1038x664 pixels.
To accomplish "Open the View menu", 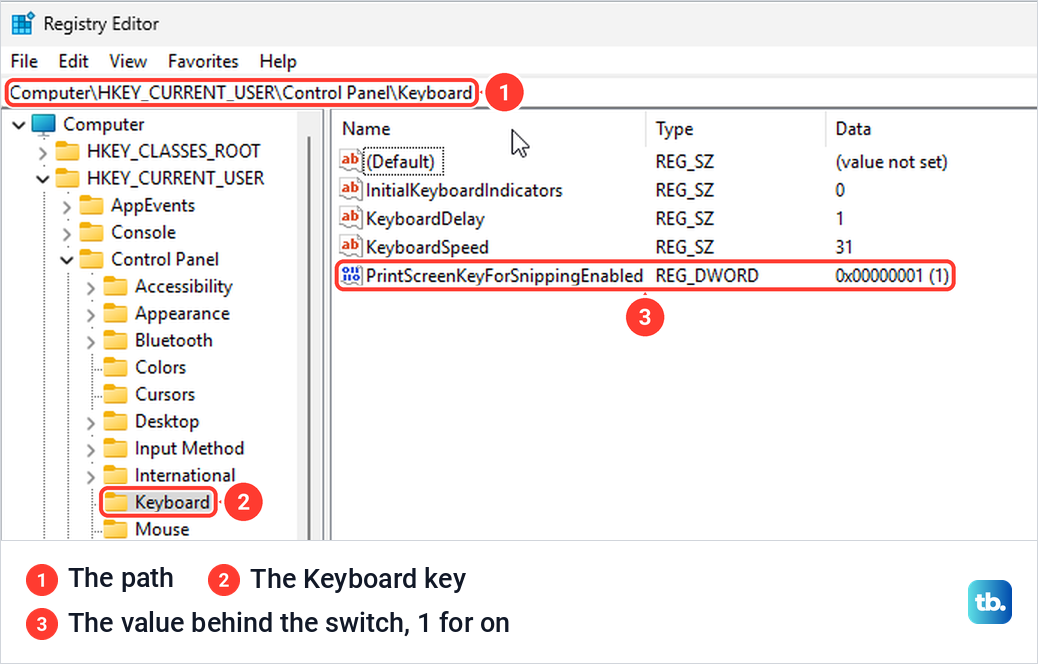I will 128,62.
